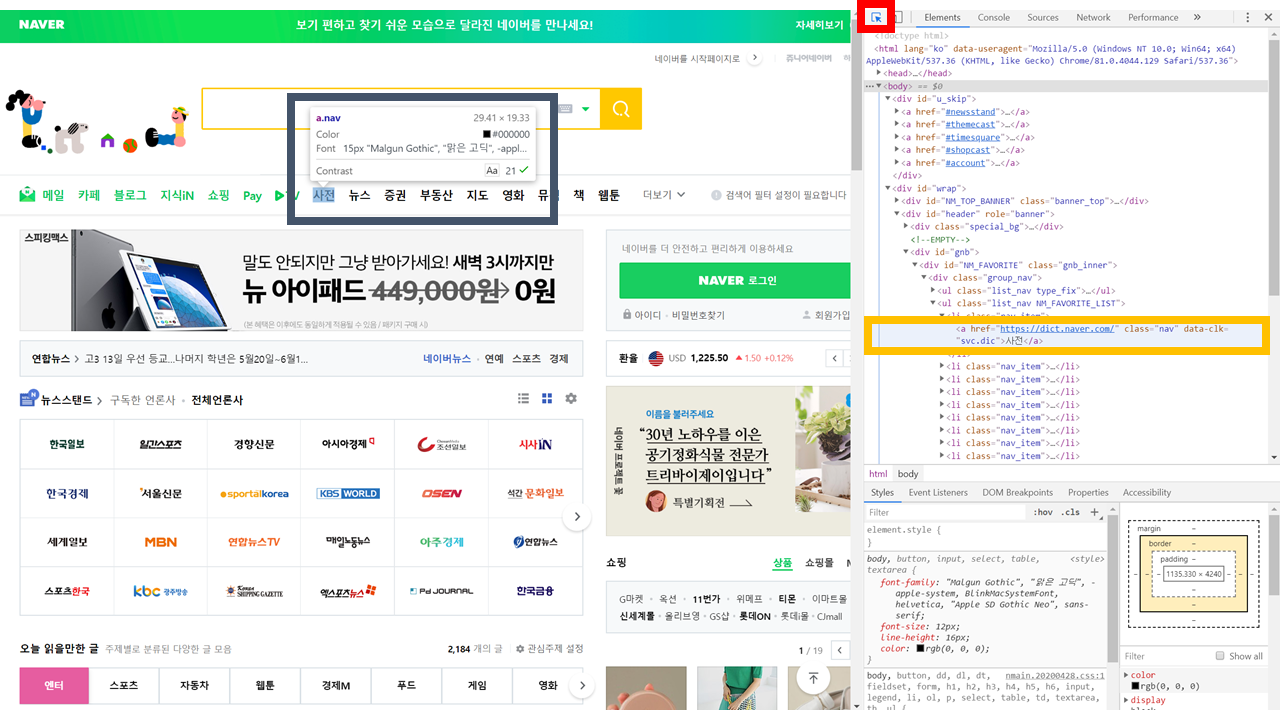Open the 지식iN navigation link
The height and width of the screenshot is (710, 1280).
point(177,195)
